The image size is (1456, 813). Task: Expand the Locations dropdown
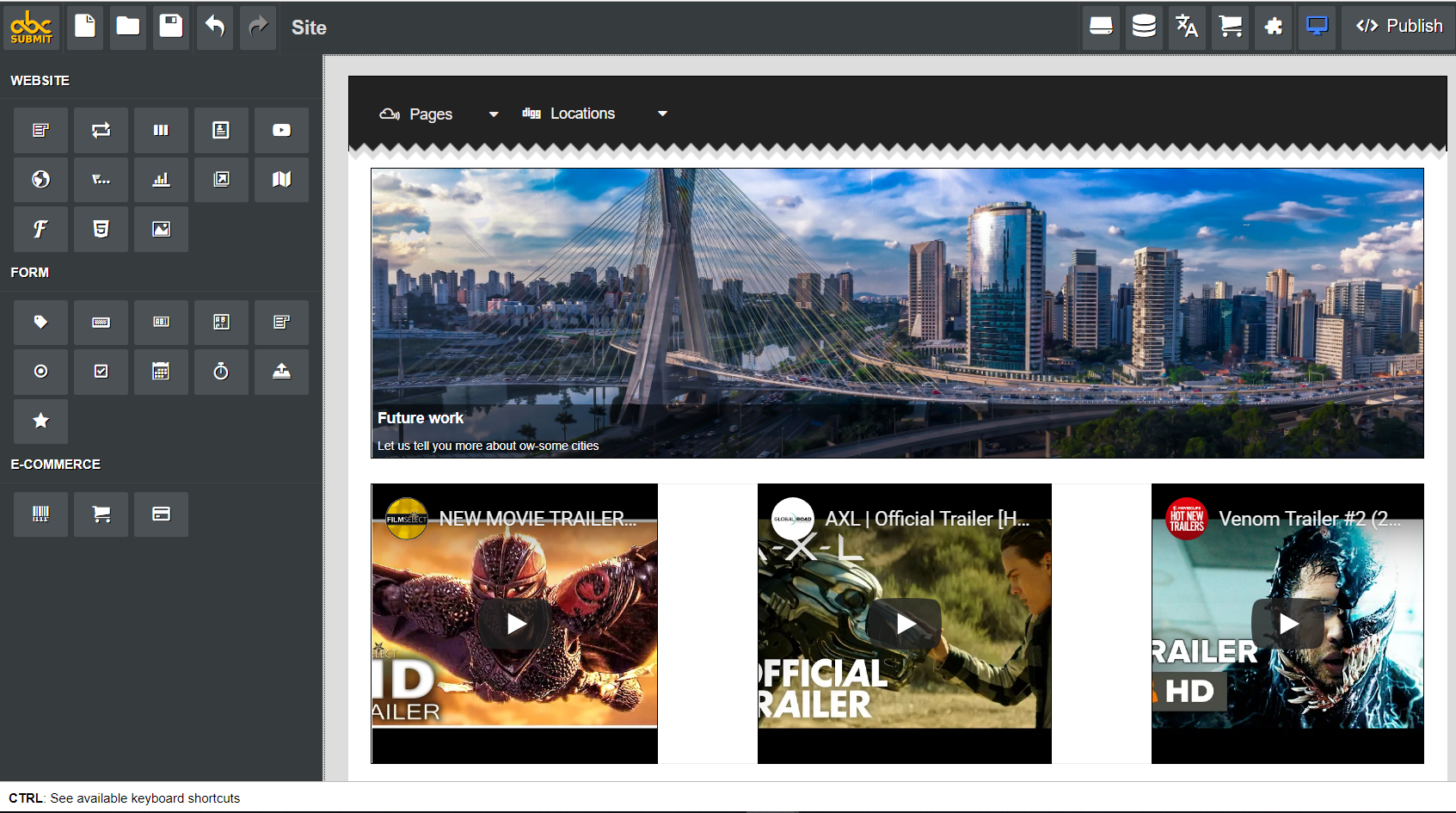(x=593, y=113)
